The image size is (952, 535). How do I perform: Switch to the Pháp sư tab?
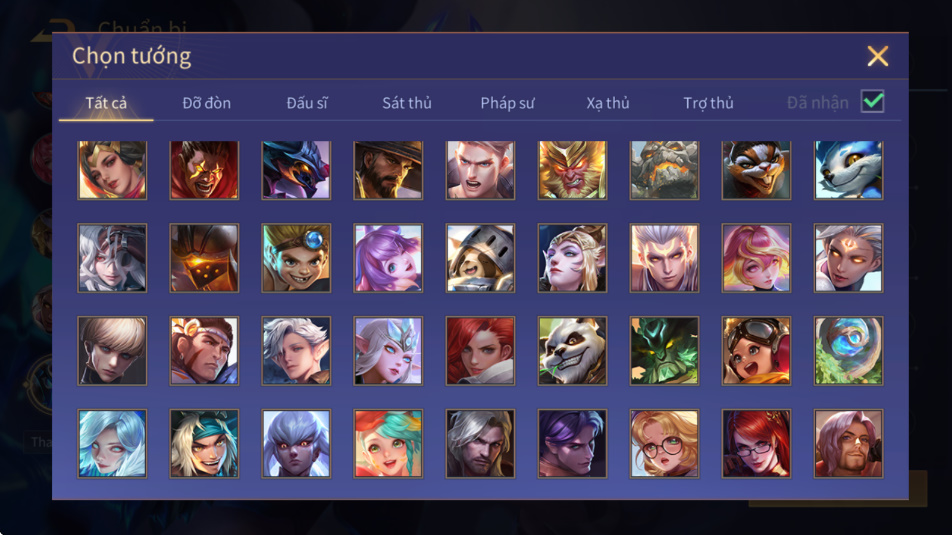click(508, 103)
